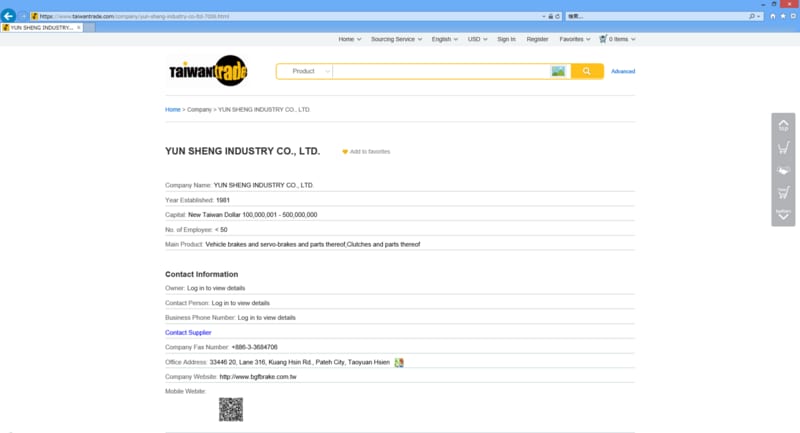This screenshot has height=433, width=800.
Task: Open a new blank browser tab
Action: (x=89, y=28)
